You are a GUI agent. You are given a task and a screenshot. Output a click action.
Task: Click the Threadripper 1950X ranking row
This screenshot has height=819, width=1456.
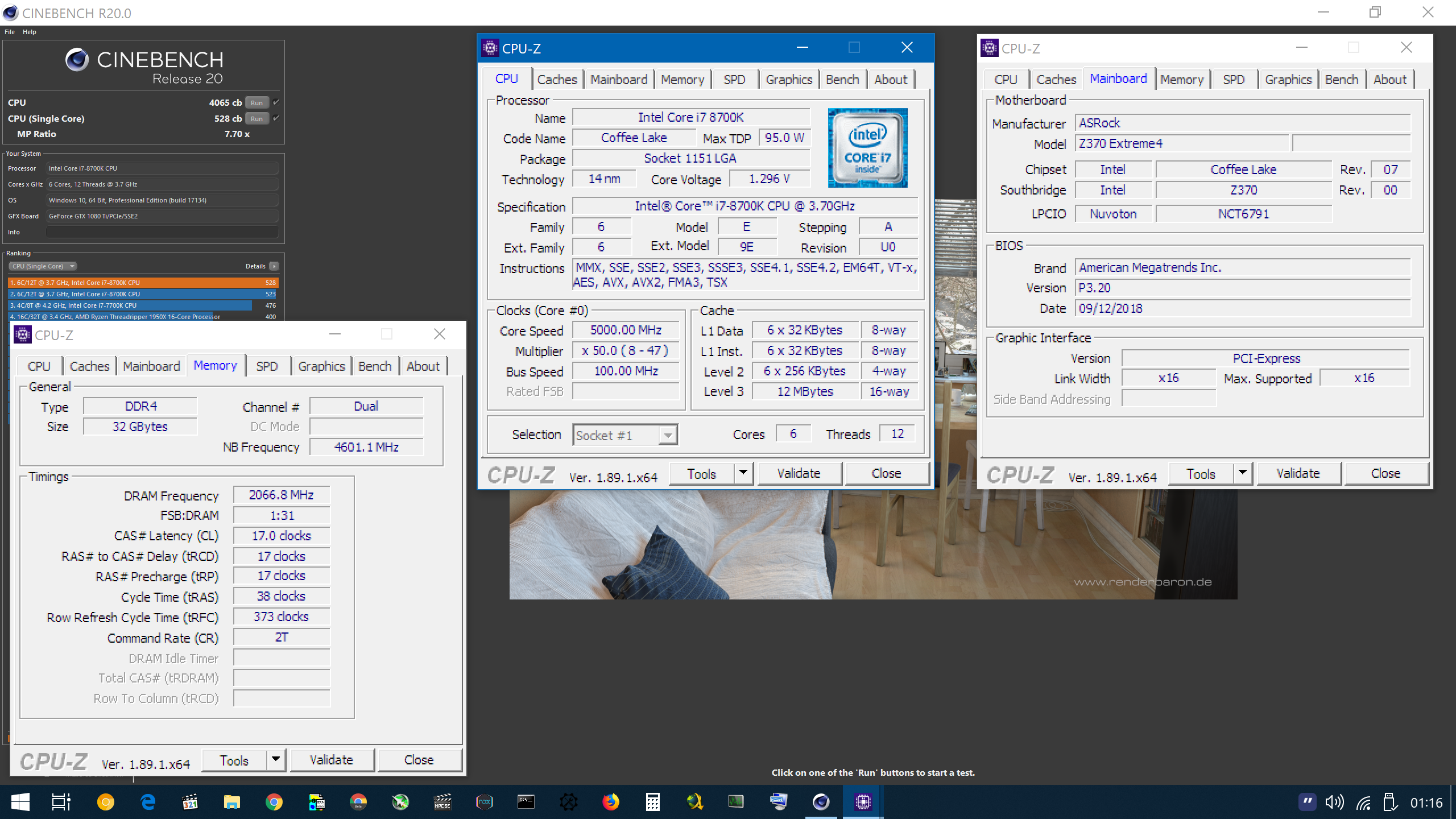143,317
